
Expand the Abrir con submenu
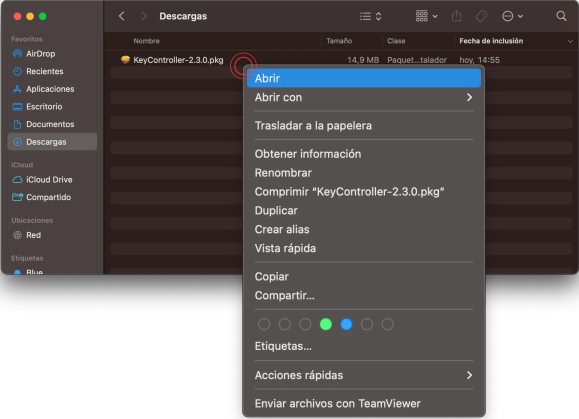pyautogui.click(x=364, y=97)
